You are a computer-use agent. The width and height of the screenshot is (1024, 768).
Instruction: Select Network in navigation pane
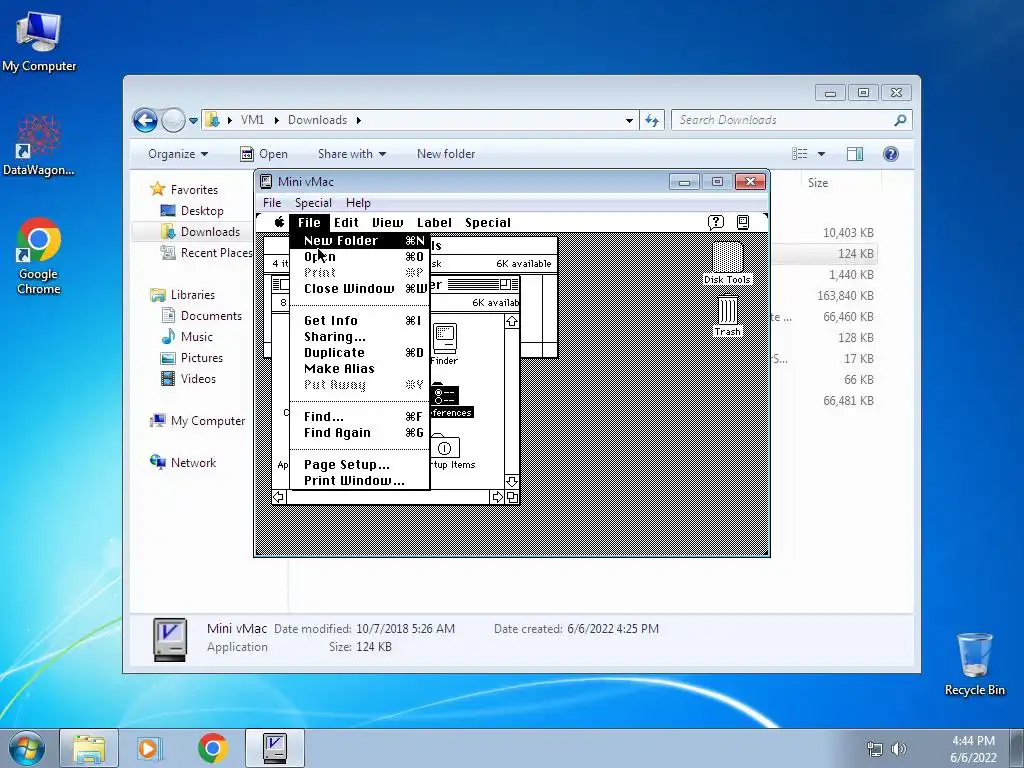[184, 463]
